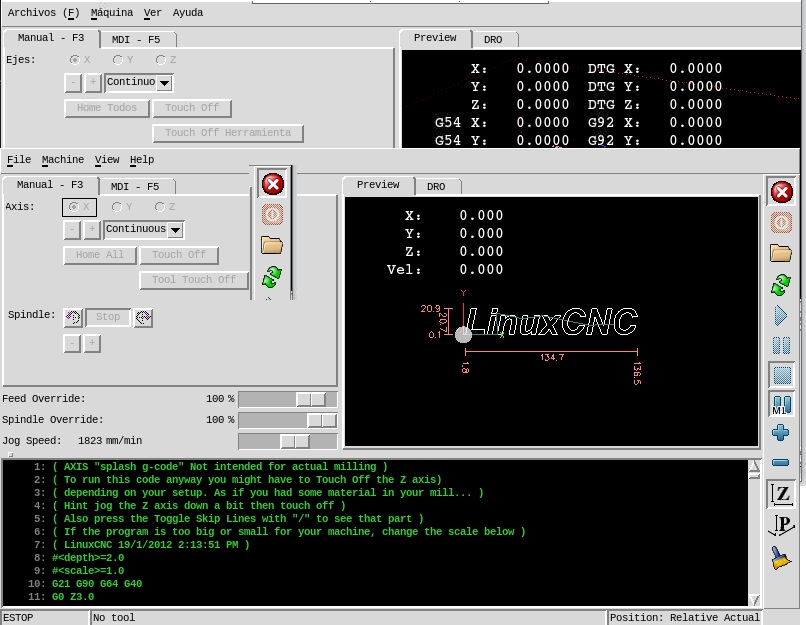The height and width of the screenshot is (625, 806).
Task: Run the program with the play arrow
Action: tap(781, 315)
